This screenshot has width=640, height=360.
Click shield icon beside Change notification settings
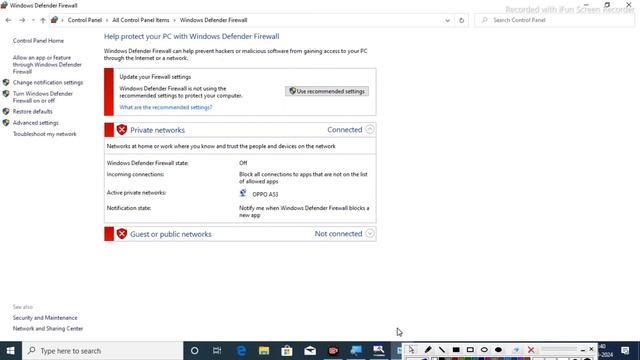point(6,82)
